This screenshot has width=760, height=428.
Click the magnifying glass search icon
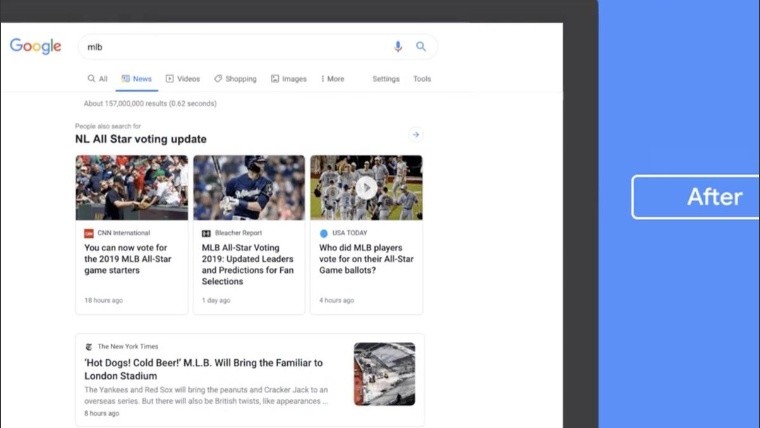[421, 47]
